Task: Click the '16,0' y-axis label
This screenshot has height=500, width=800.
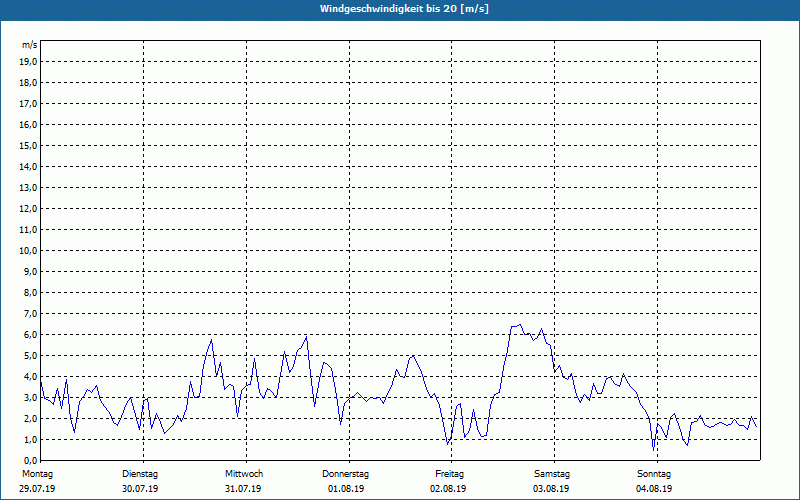Action: click(x=29, y=124)
